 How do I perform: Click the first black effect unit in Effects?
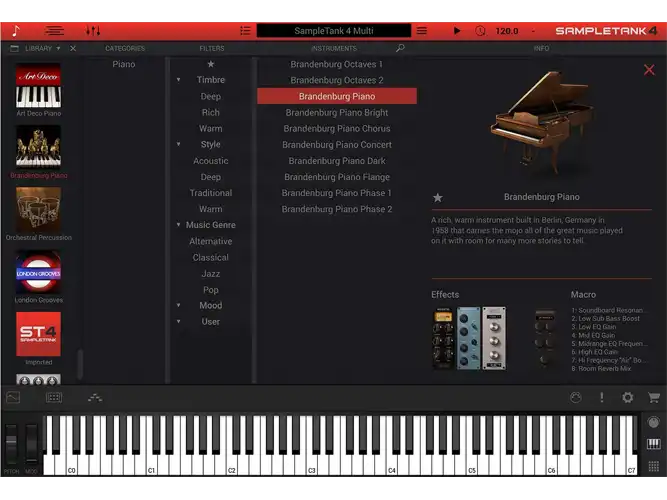pos(443,338)
